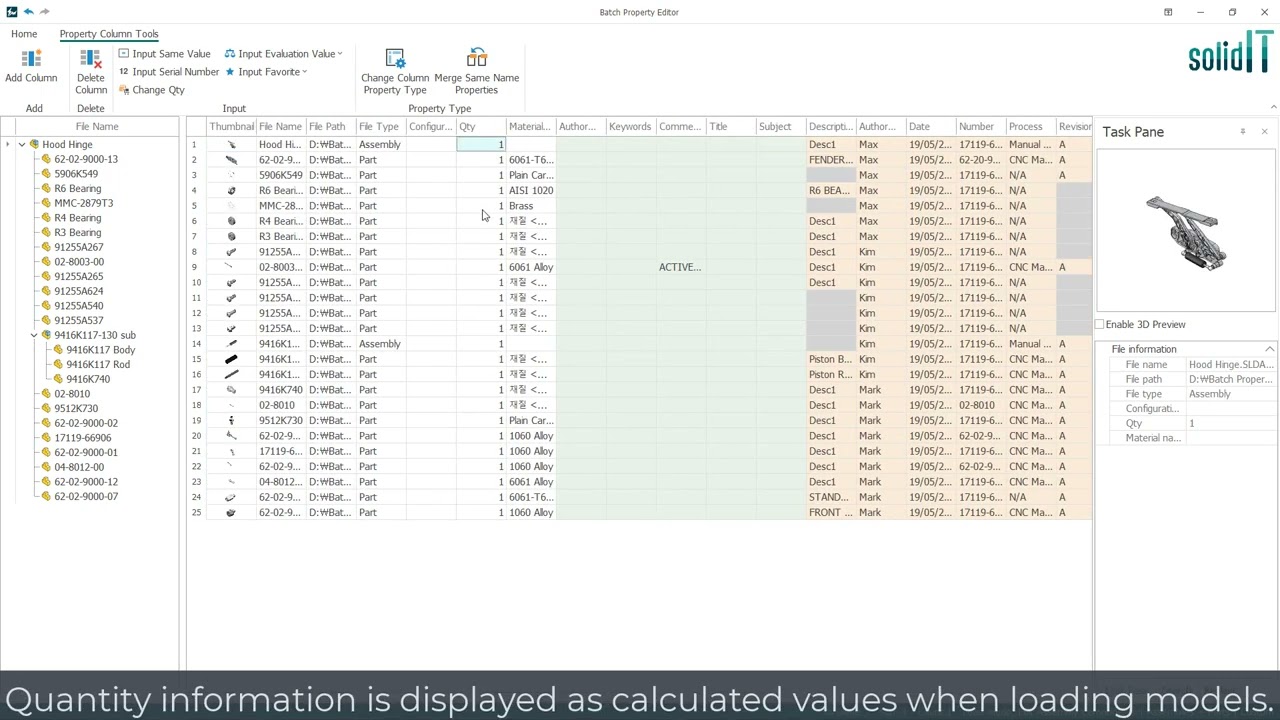Viewport: 1280px width, 720px height.
Task: Click Change Qty tool
Action: pos(151,90)
